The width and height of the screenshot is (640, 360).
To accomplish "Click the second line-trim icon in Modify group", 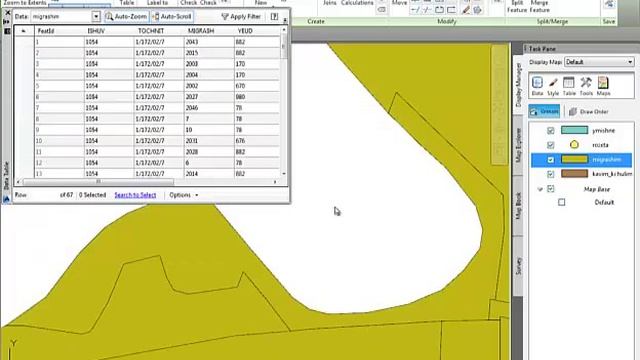I will [427, 10].
